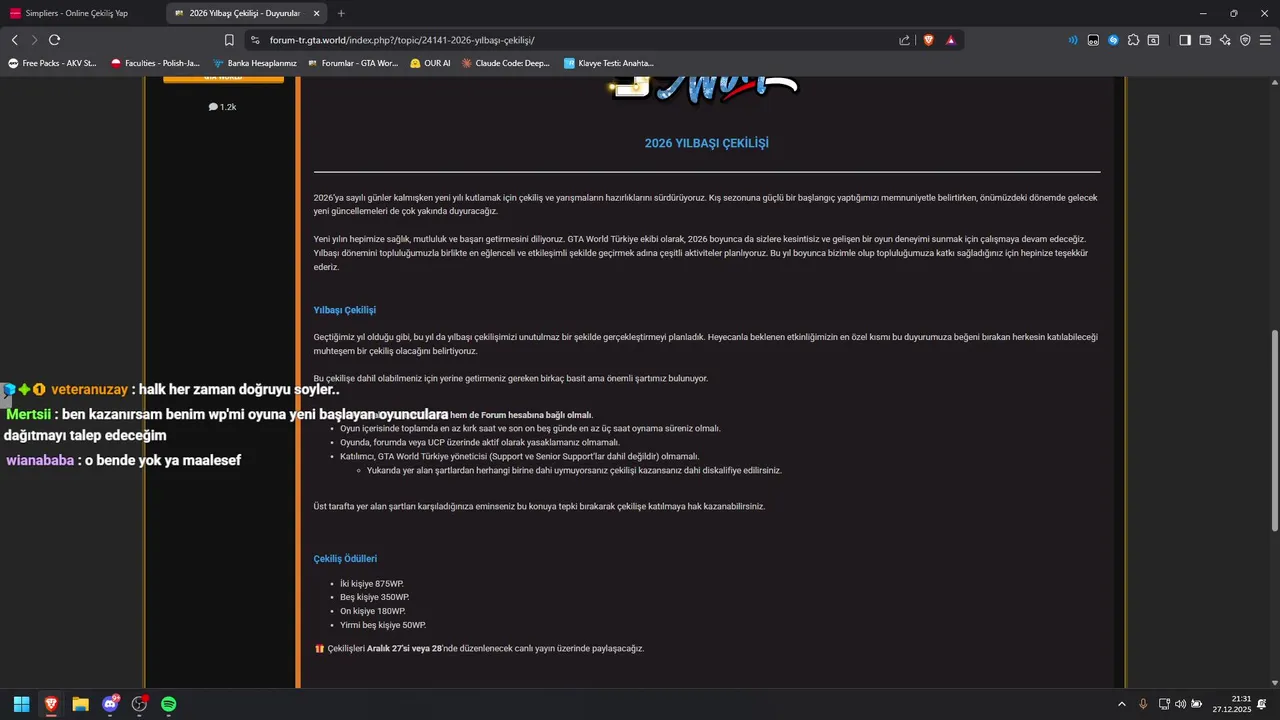Open site settings icon beside URL
The width and height of the screenshot is (1280, 720).
(255, 40)
